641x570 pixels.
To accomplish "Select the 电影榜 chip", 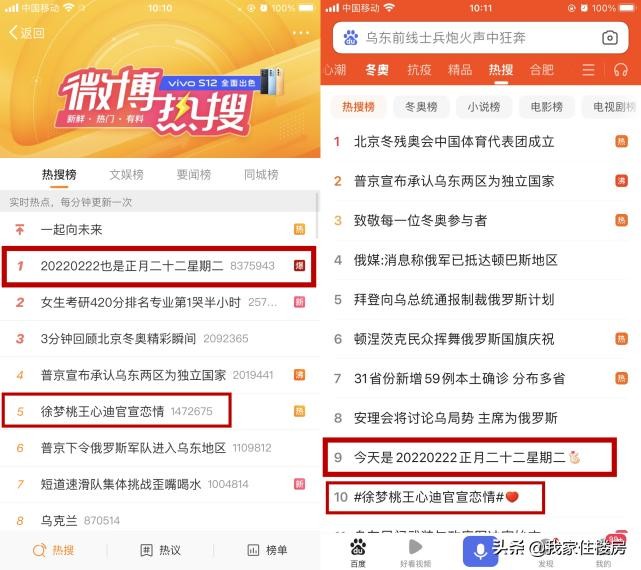I will (x=547, y=107).
